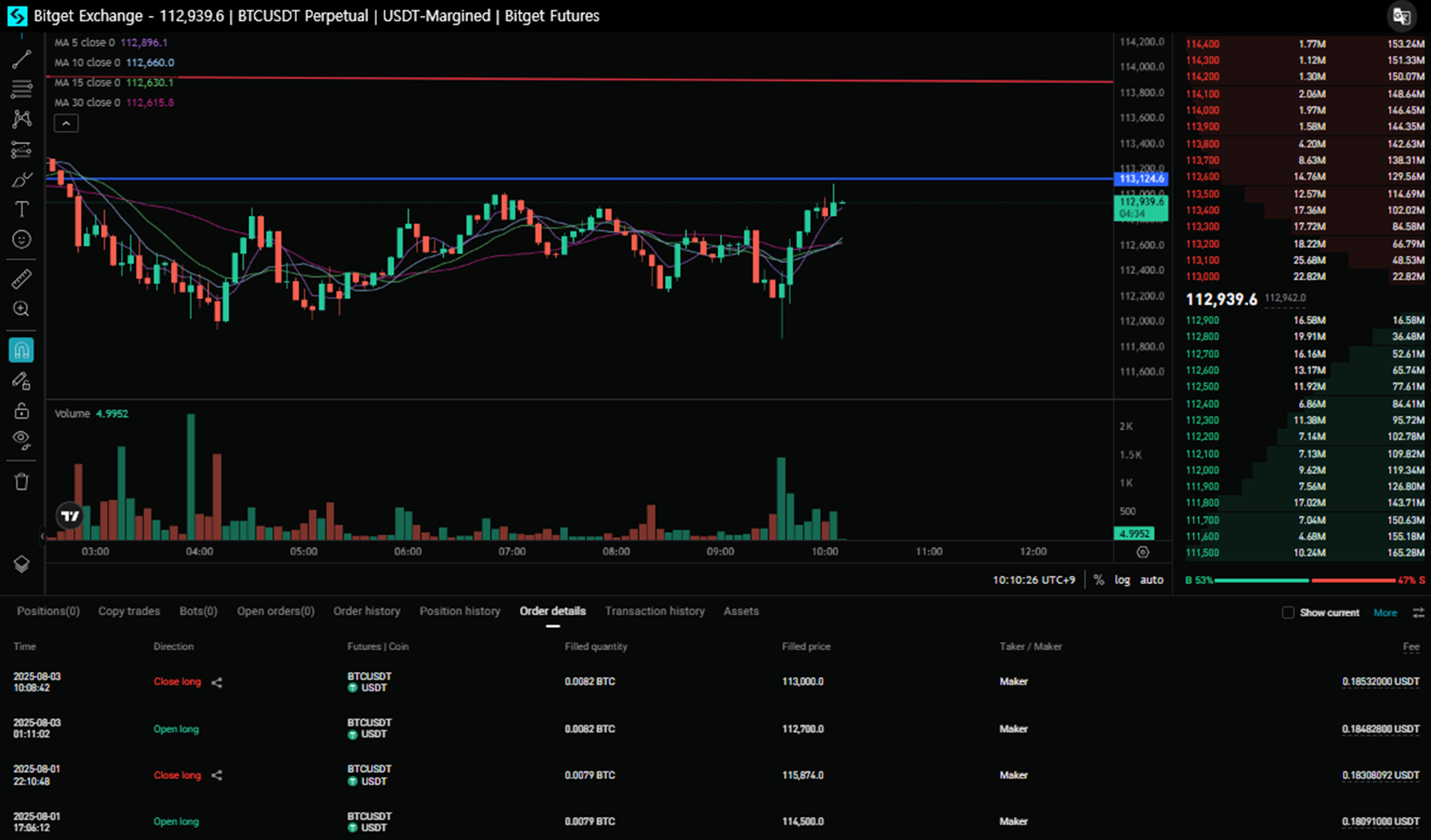Toggle auto scale mode

point(1152,580)
